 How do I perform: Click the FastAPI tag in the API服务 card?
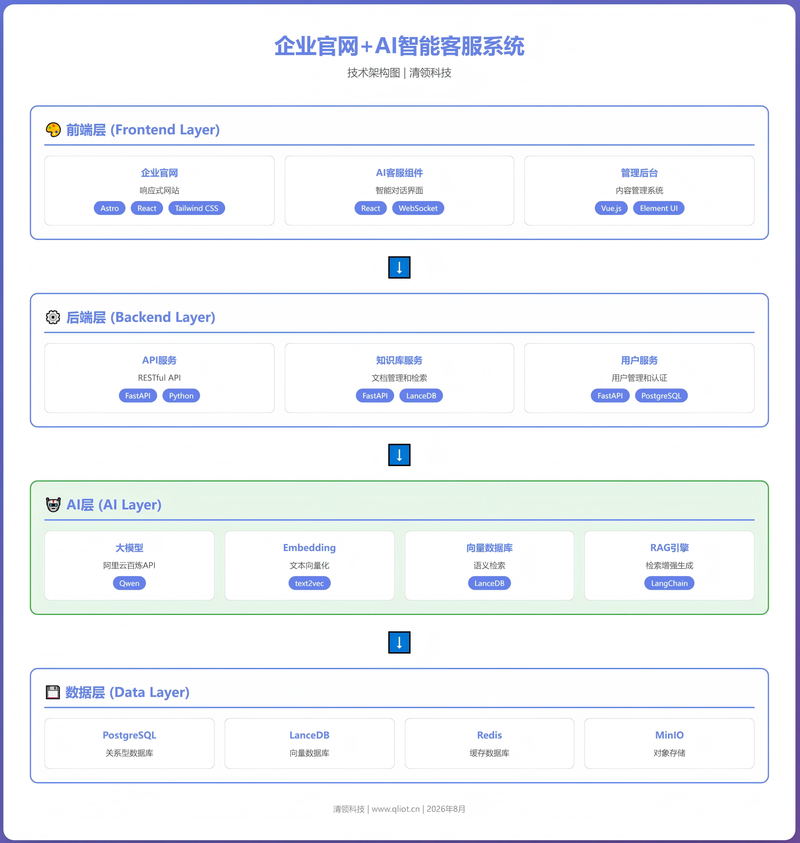[138, 396]
